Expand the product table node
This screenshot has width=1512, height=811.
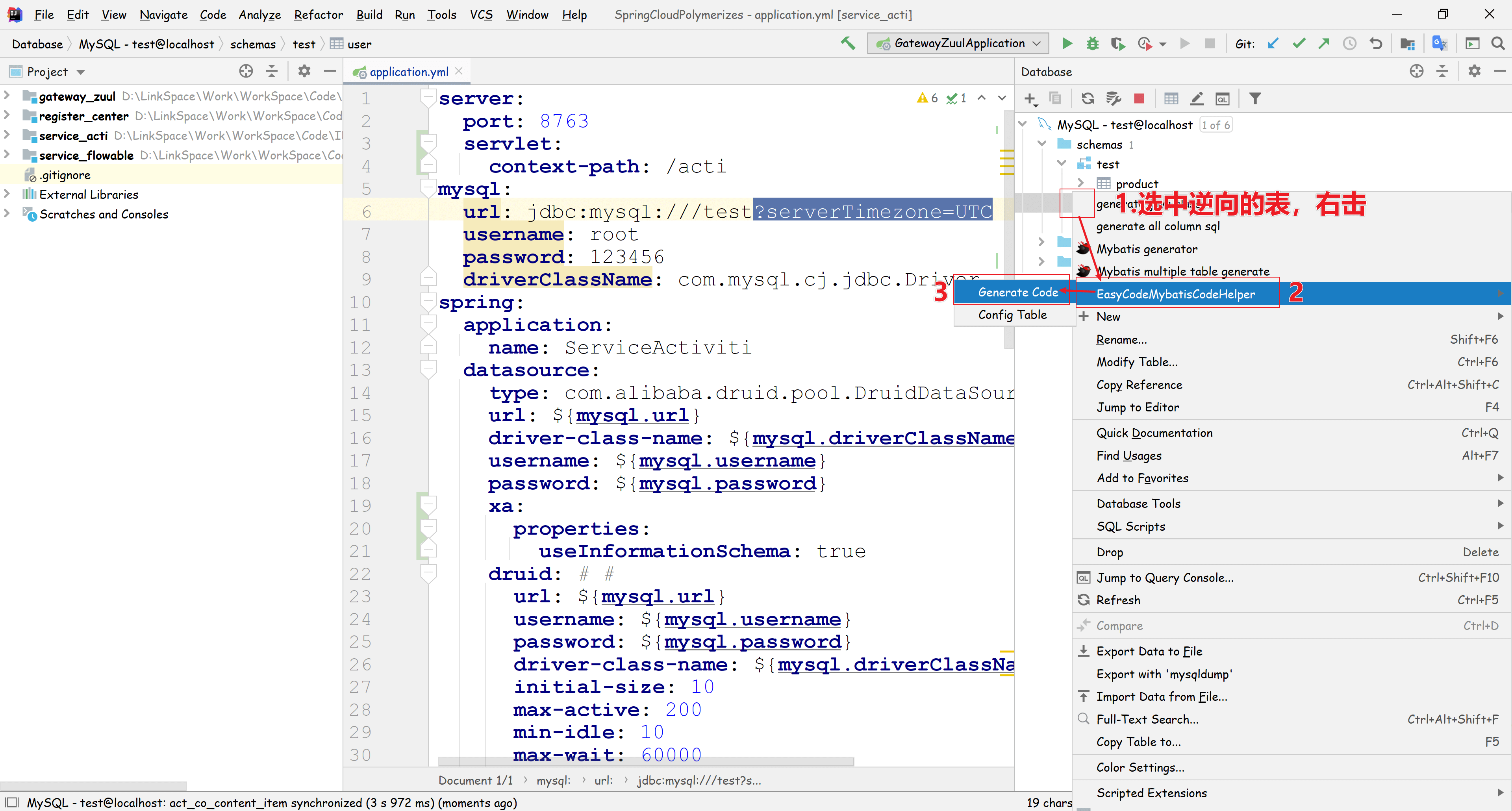1080,184
